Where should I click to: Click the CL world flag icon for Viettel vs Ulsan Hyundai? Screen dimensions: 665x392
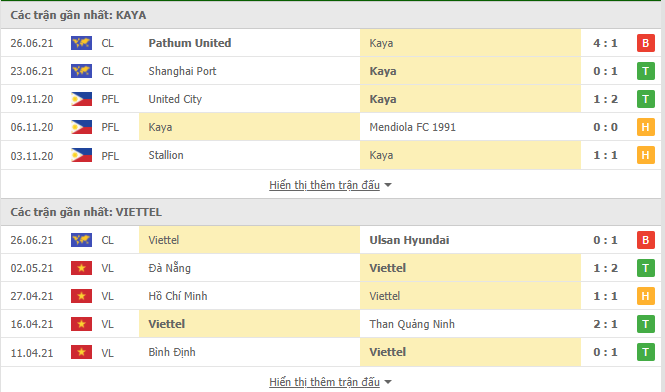pos(81,240)
